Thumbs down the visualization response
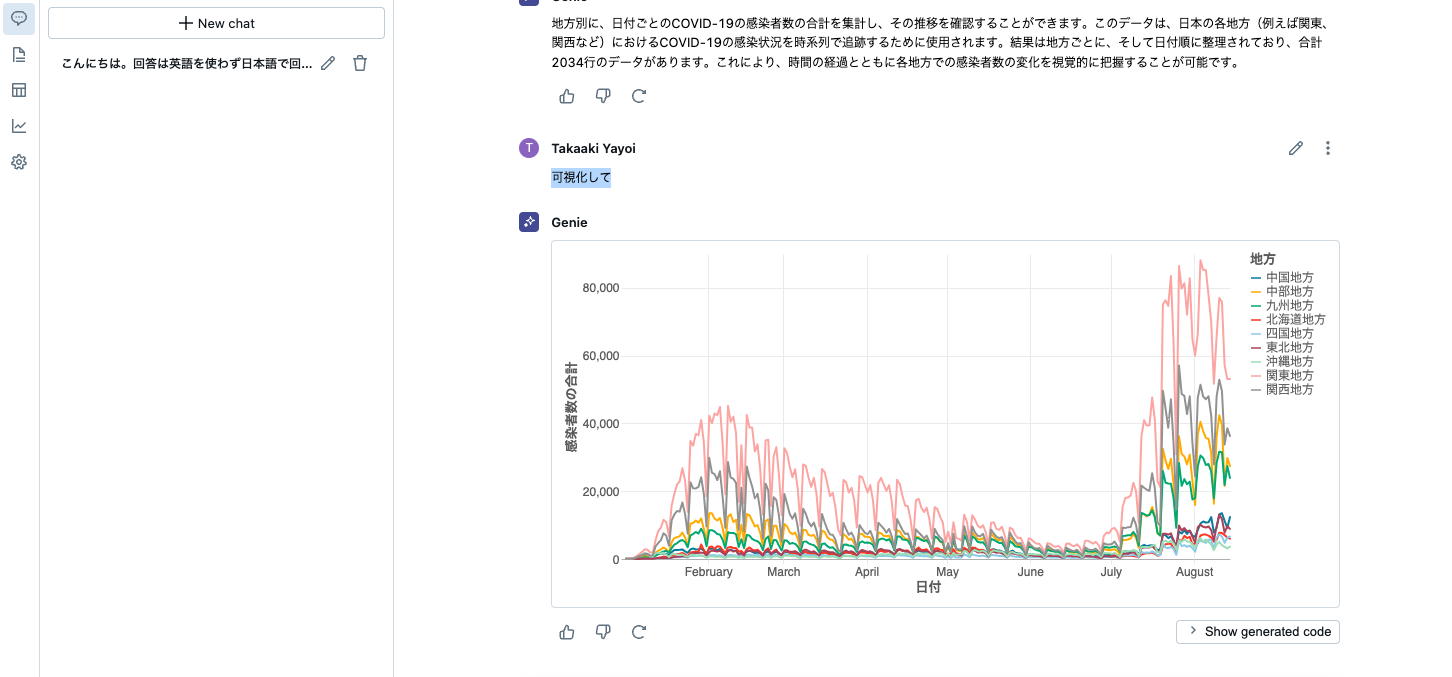Image resolution: width=1452 pixels, height=677 pixels. (603, 631)
